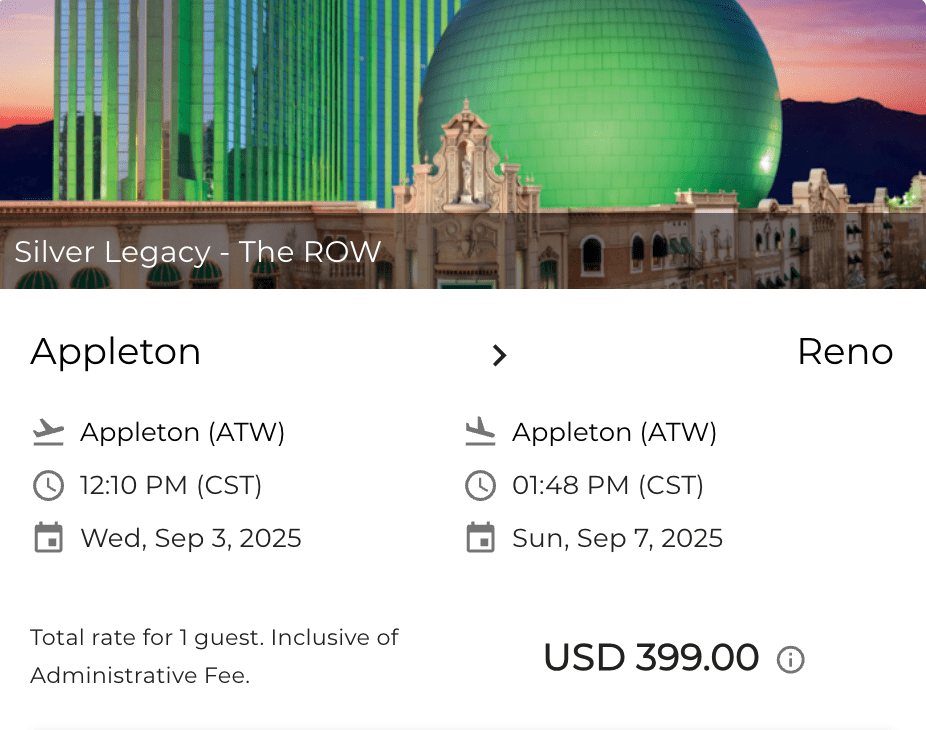Screen dimensions: 926x730
Task: Select Appleton (ATW) next to the landing icon
Action: (615, 432)
